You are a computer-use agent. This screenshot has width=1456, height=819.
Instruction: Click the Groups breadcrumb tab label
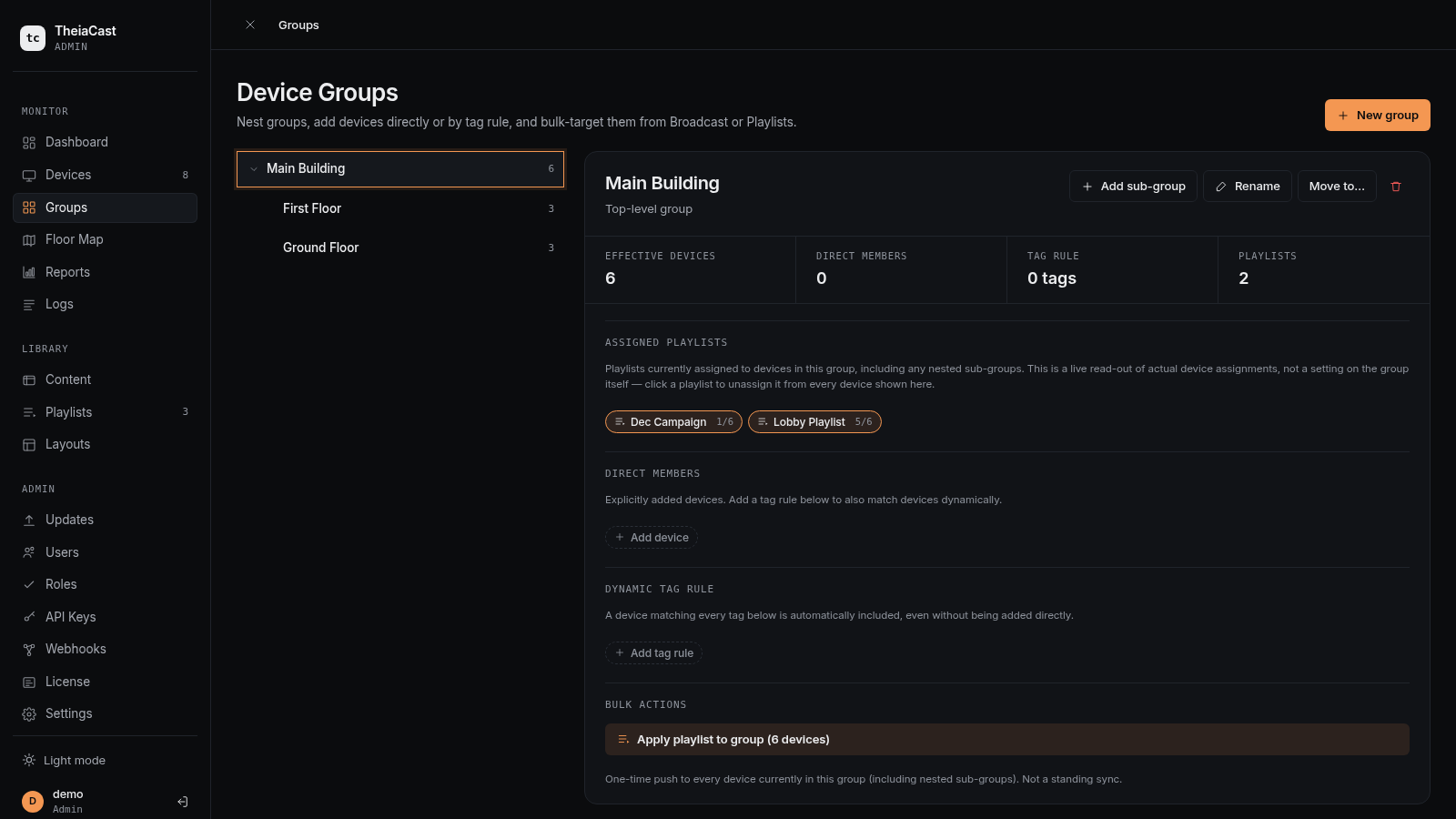[298, 25]
